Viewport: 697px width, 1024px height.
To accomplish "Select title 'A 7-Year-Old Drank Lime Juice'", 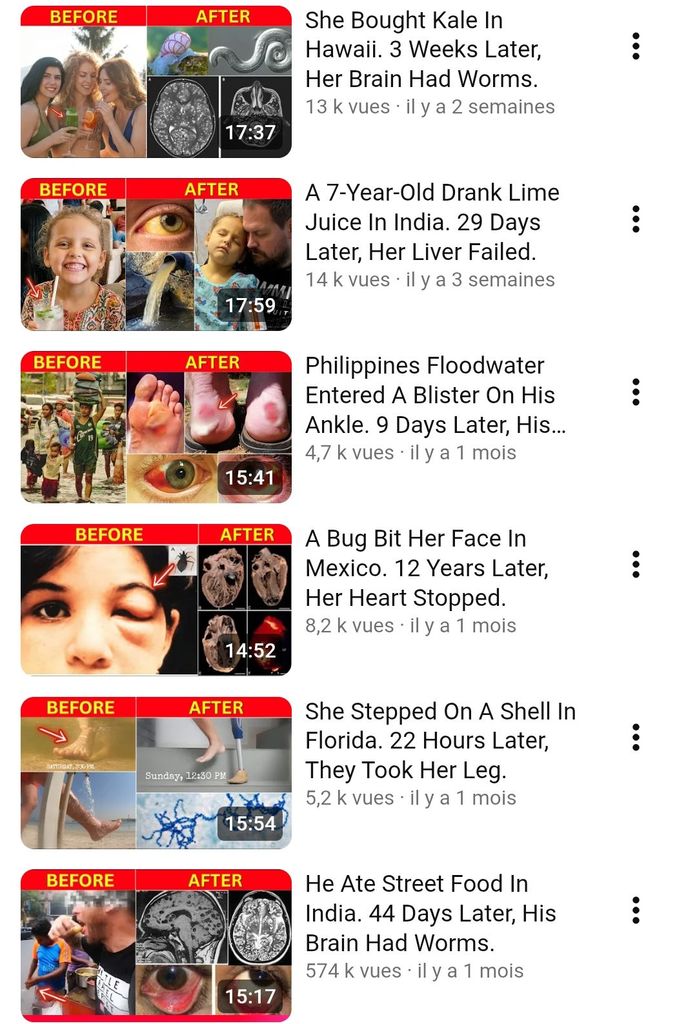I will coord(432,222).
